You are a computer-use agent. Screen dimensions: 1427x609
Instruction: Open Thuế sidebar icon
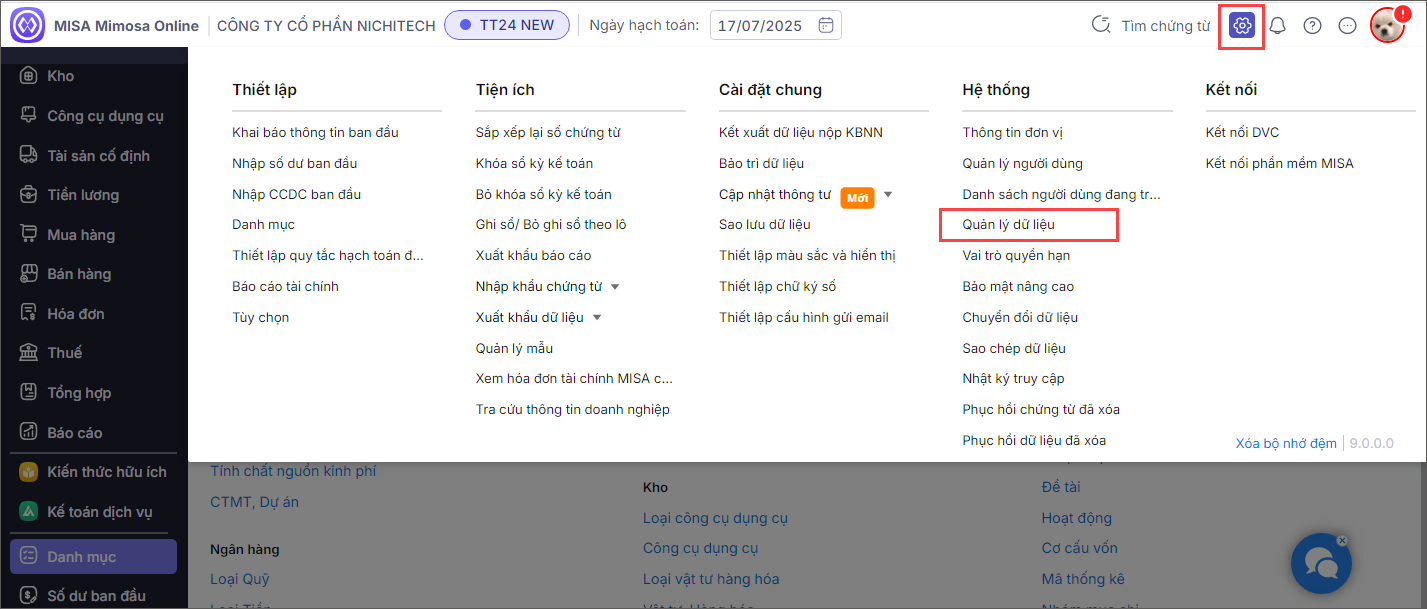[29, 352]
